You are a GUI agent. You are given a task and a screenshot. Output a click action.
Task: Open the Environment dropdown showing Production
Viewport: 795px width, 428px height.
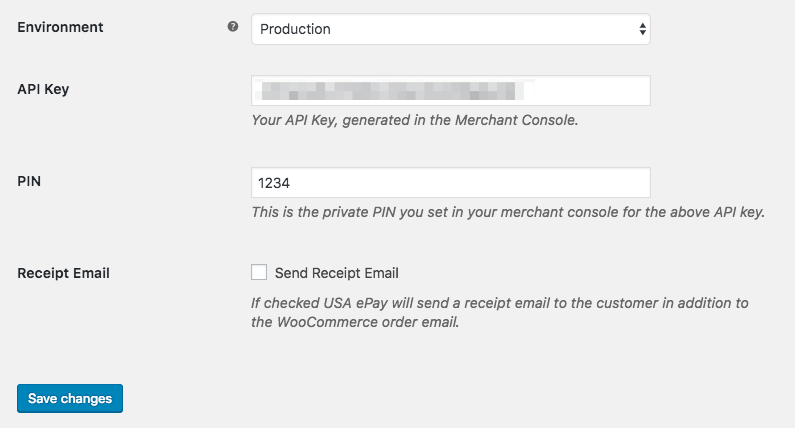(451, 29)
